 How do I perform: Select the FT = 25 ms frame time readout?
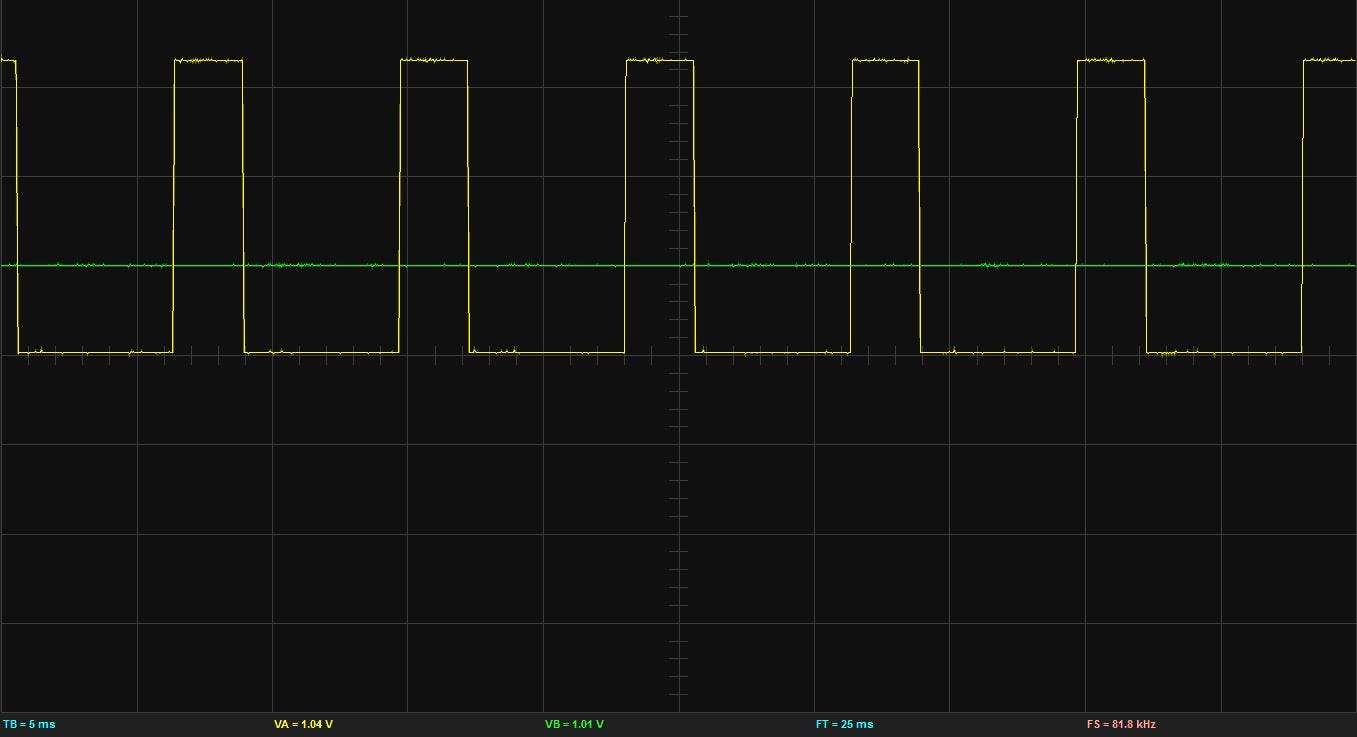[846, 723]
